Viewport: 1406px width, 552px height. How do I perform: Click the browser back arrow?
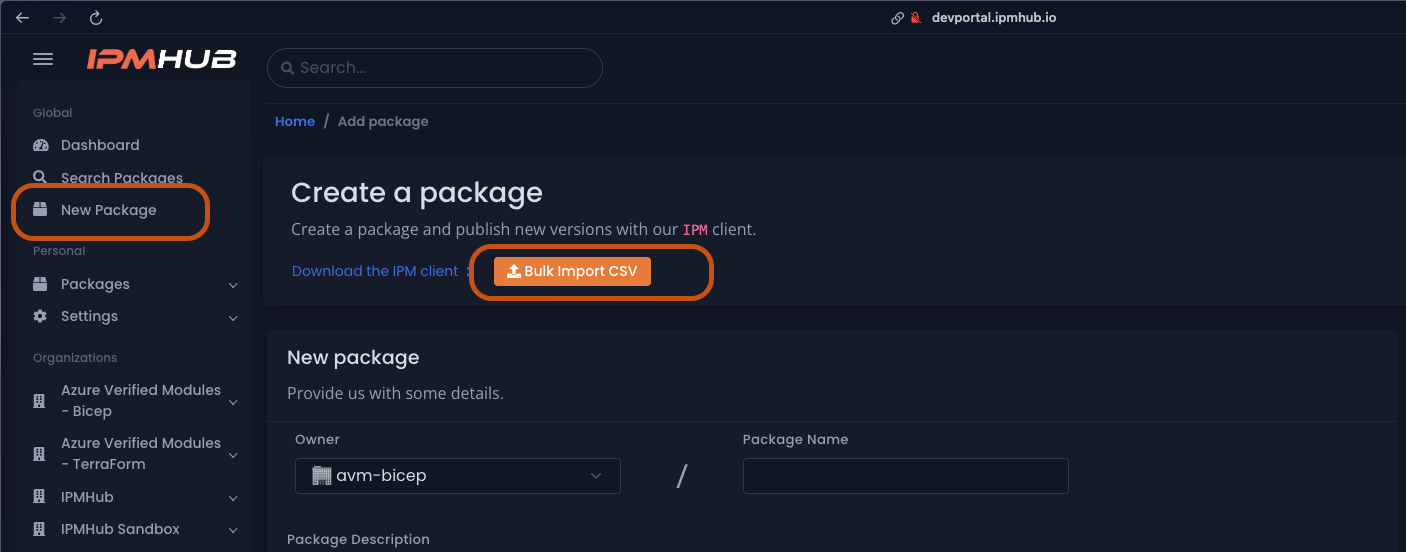pos(22,18)
